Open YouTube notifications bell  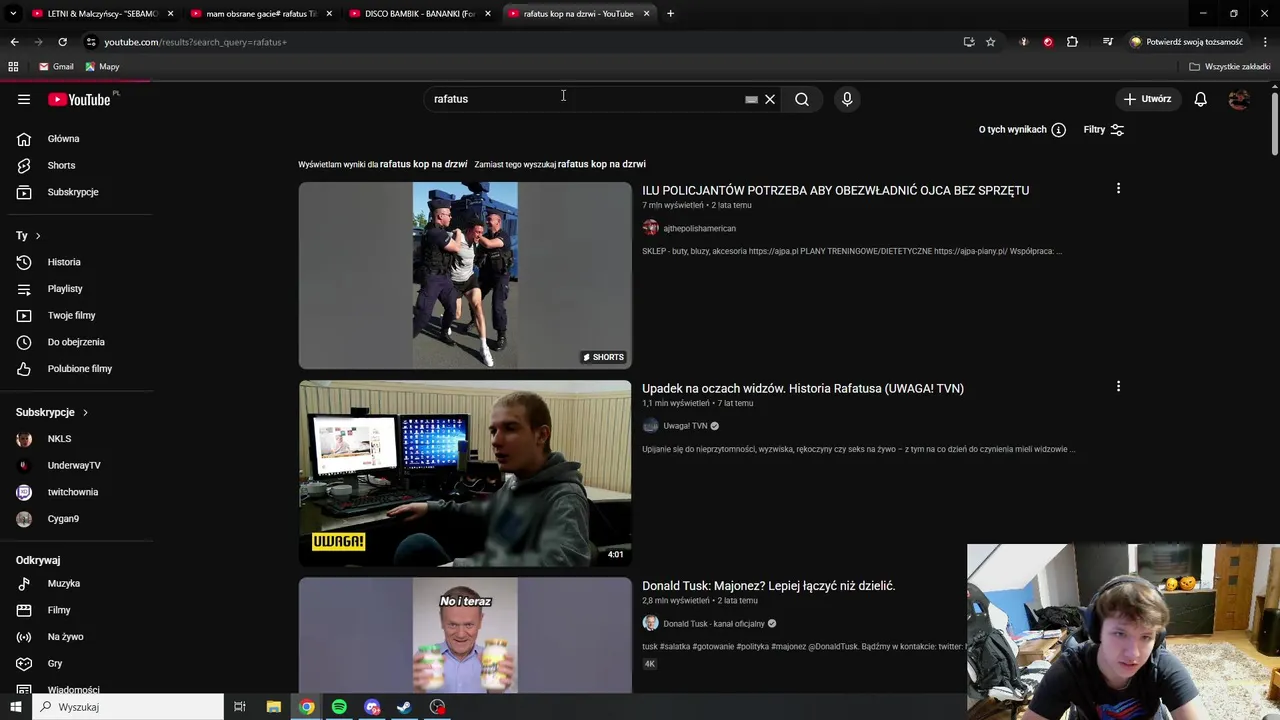1201,99
